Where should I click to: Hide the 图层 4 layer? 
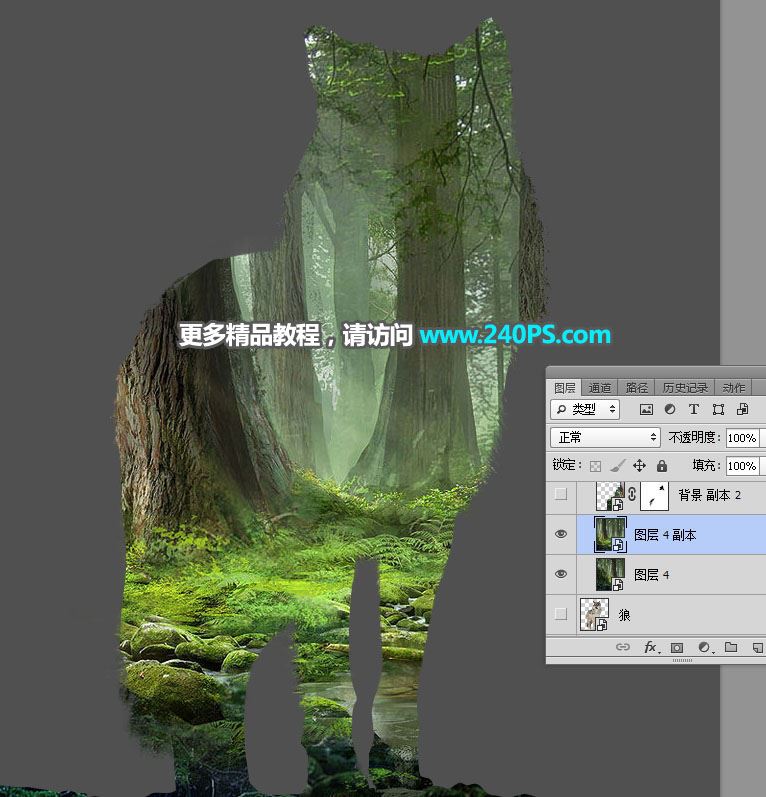tap(561, 574)
